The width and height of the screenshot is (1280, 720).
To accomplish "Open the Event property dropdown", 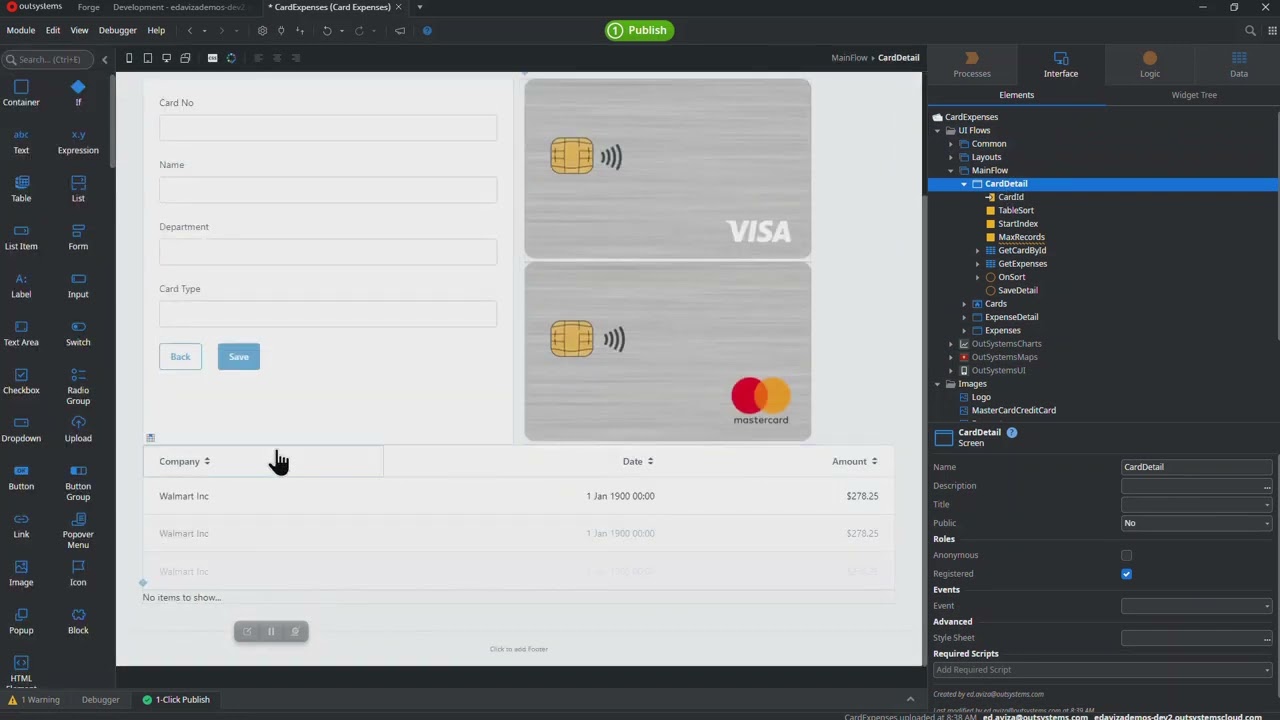I will (1198, 606).
